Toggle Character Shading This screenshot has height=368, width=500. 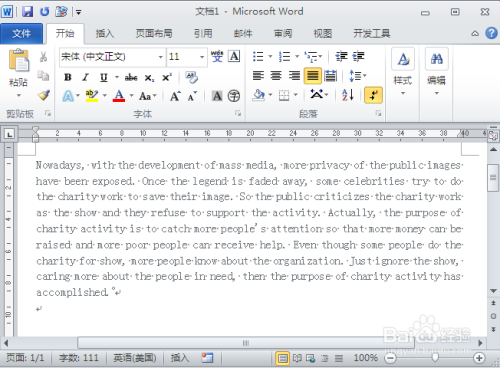[217, 96]
